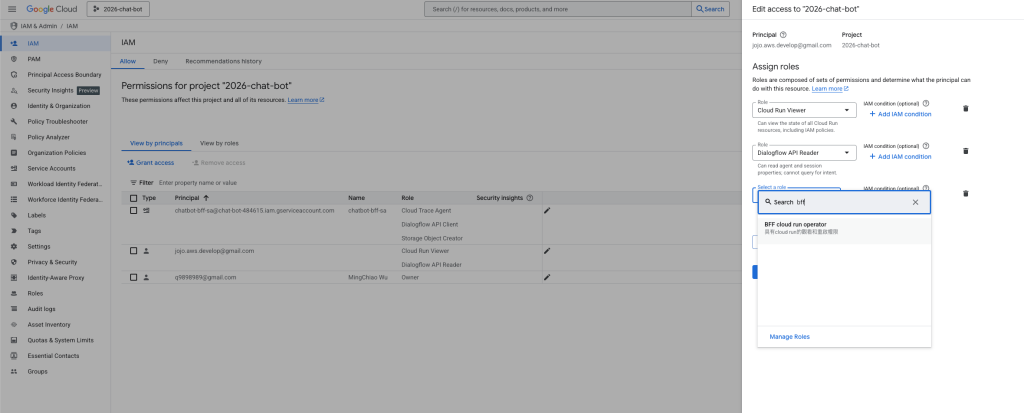Click the Identity & Organization icon

(14, 106)
